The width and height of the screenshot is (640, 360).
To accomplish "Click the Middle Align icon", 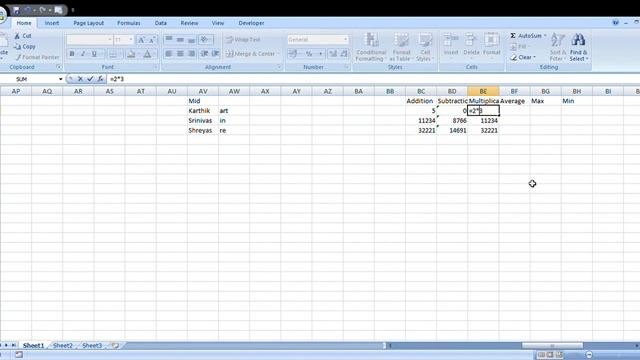I will point(180,40).
